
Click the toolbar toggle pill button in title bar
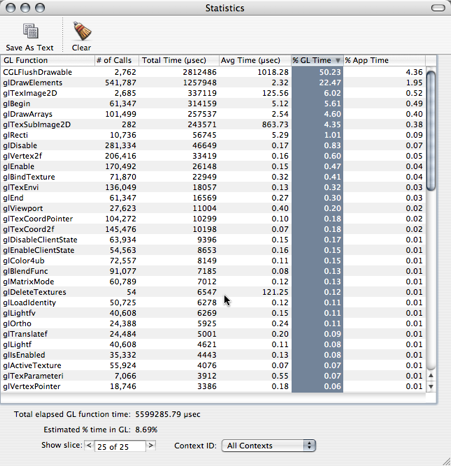coord(438,8)
